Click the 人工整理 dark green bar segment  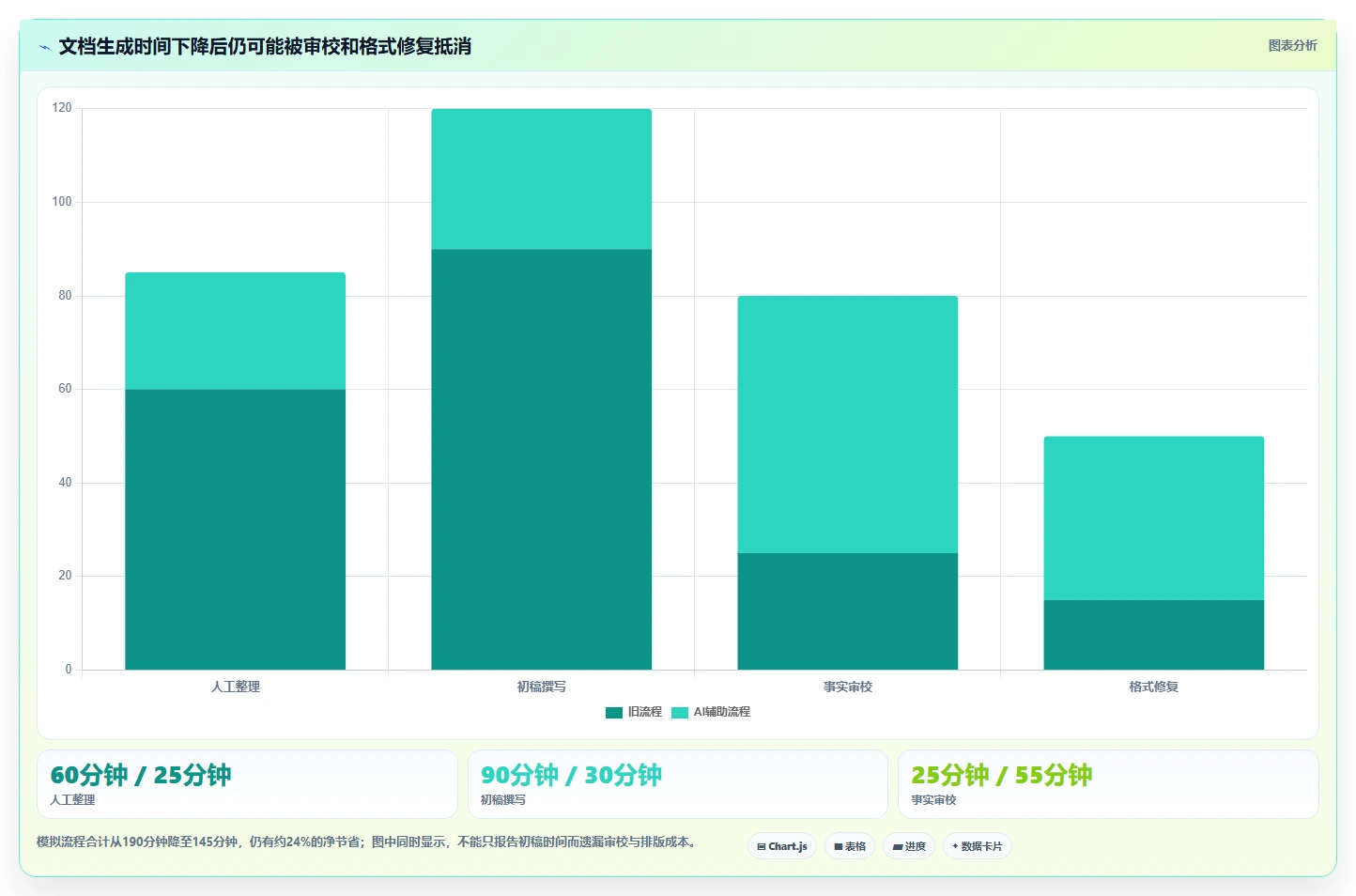click(235, 530)
